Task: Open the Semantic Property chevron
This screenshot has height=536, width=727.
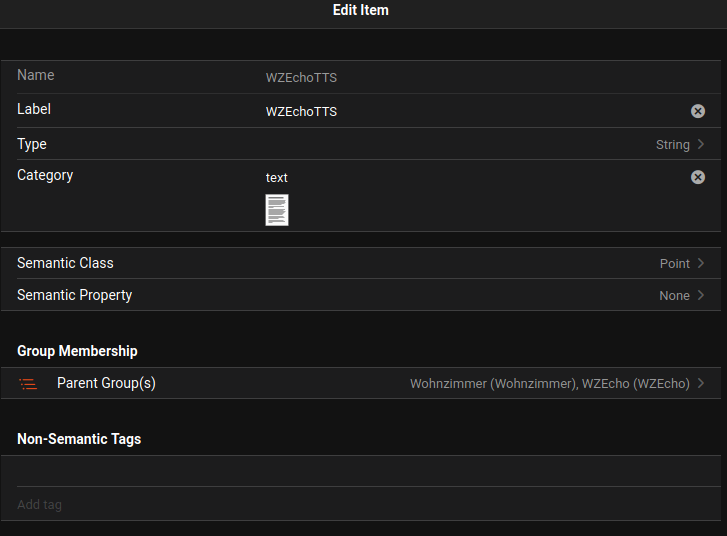Action: pyautogui.click(x=701, y=295)
